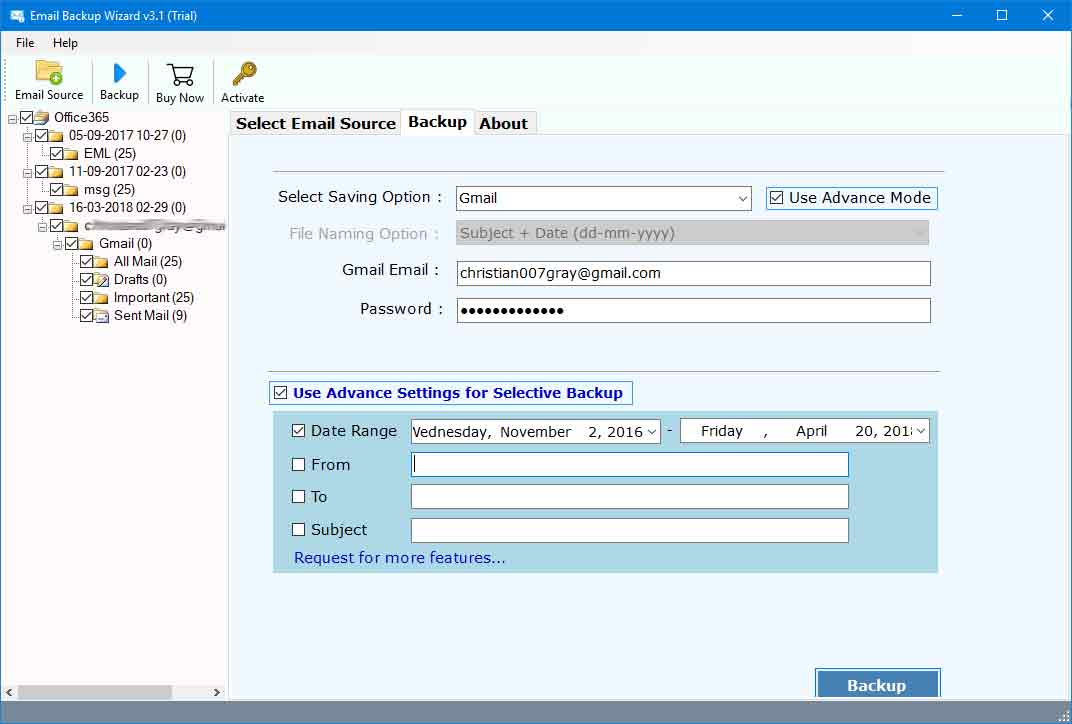Toggle Use Advance Mode checkbox
Image resolution: width=1072 pixels, height=724 pixels.
tap(777, 198)
